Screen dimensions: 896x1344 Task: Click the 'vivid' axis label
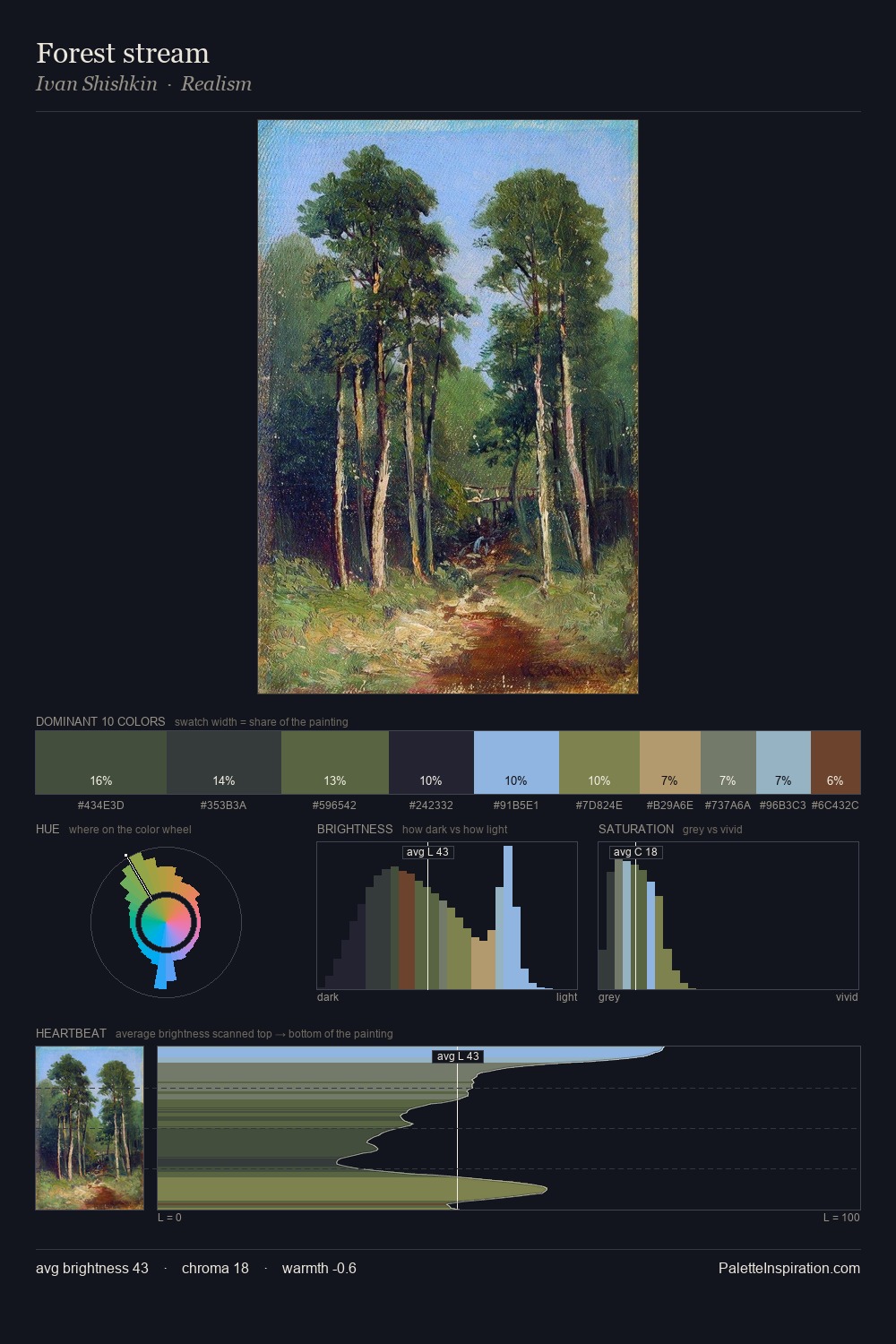coord(847,997)
